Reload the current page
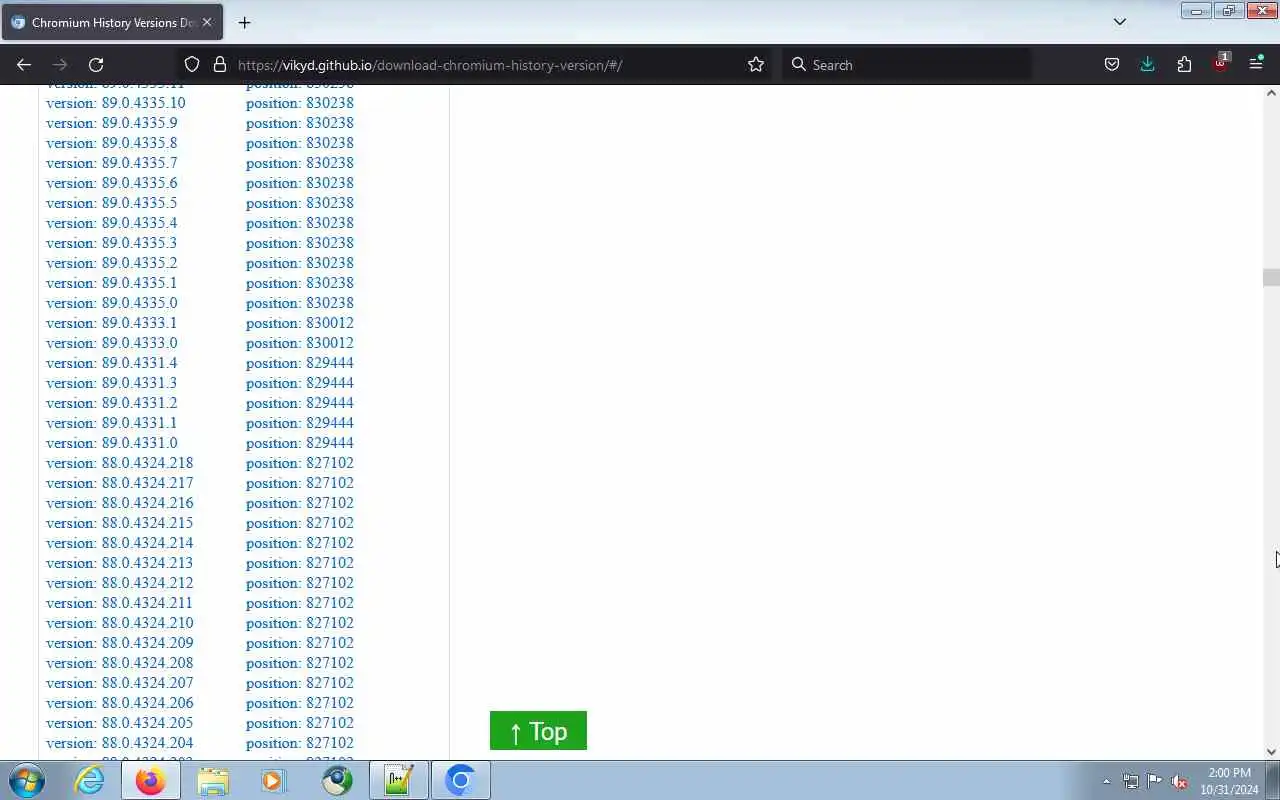The height and width of the screenshot is (800, 1280). click(x=96, y=64)
